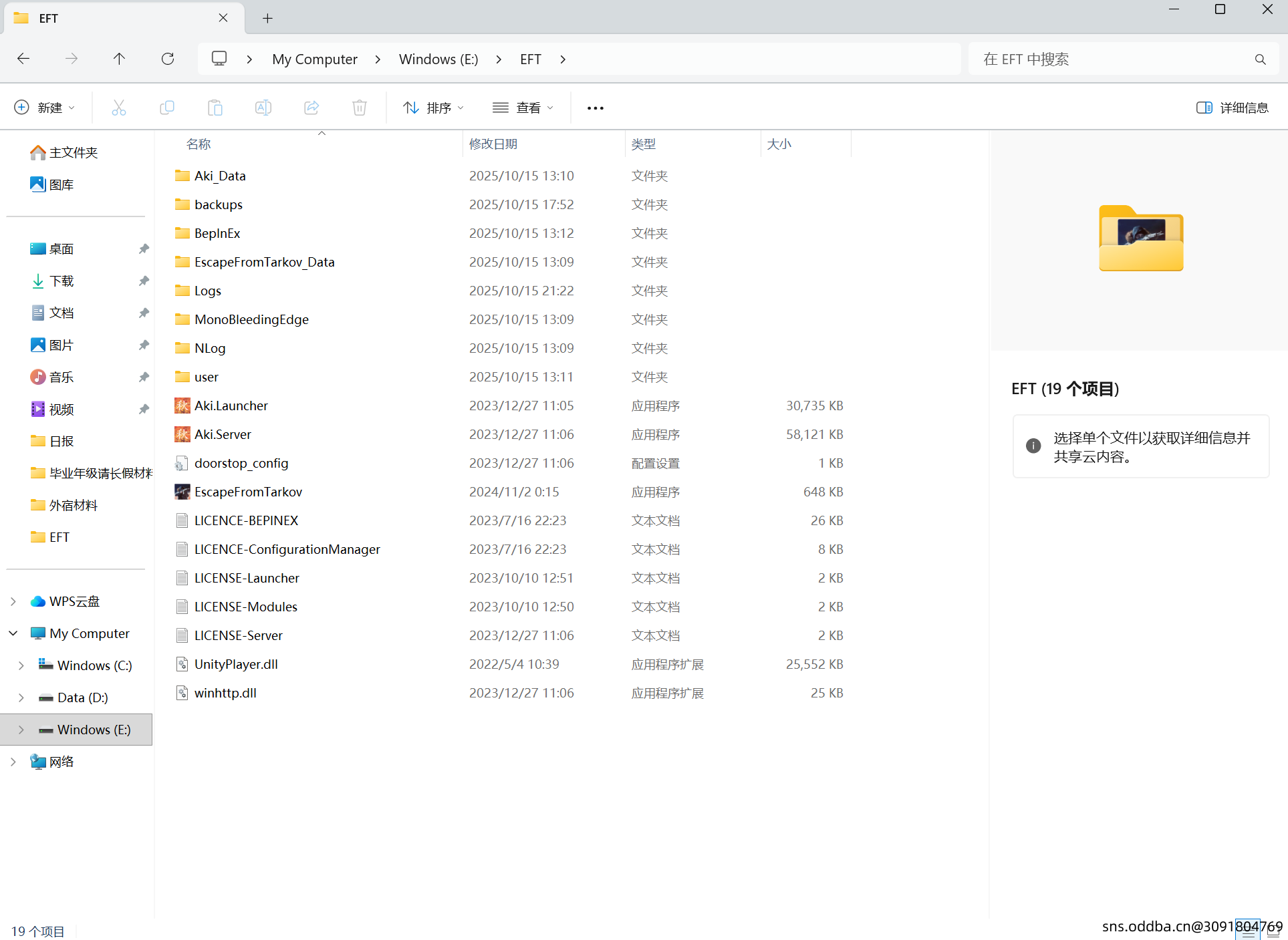
Task: Click Windows (E:) in the breadcrumb path
Action: 438,59
